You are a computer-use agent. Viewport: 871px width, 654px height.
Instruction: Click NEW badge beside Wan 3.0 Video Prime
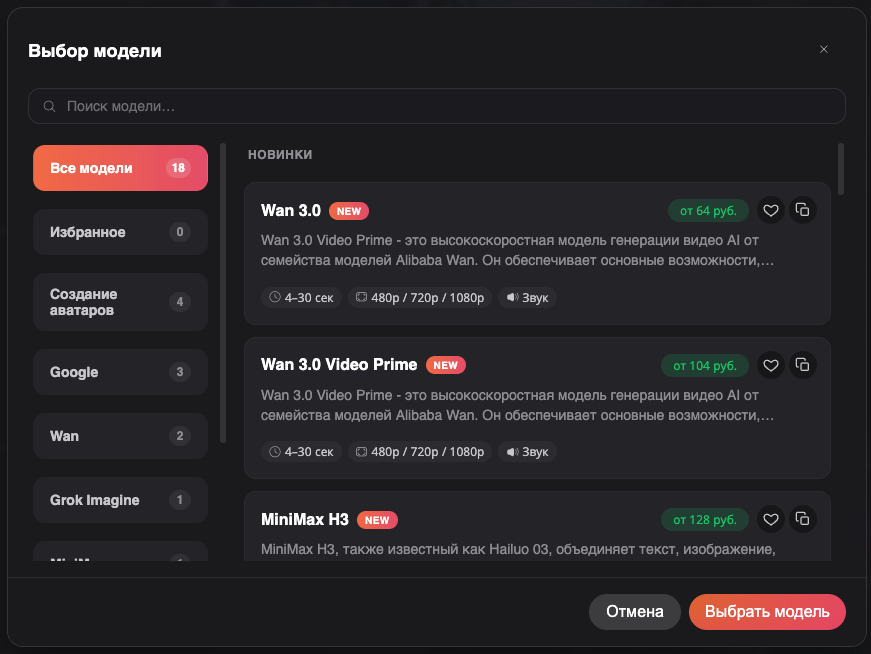pyautogui.click(x=445, y=365)
